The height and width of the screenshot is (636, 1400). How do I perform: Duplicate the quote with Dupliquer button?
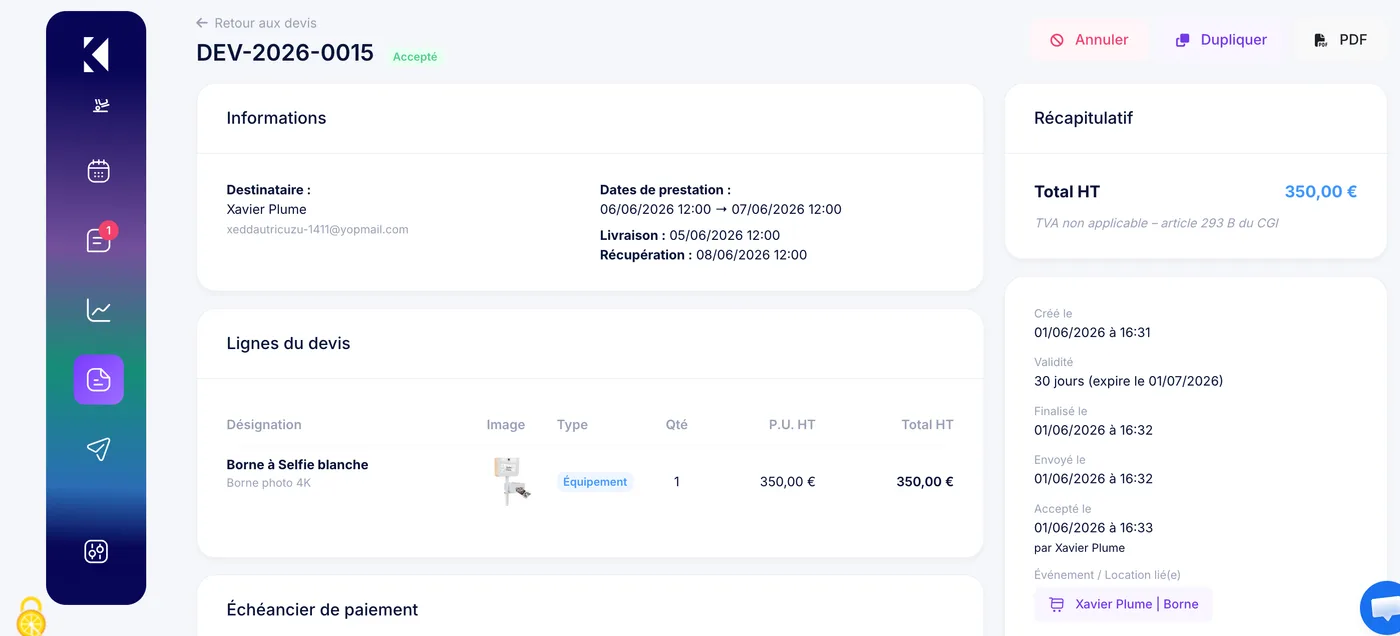(1221, 40)
